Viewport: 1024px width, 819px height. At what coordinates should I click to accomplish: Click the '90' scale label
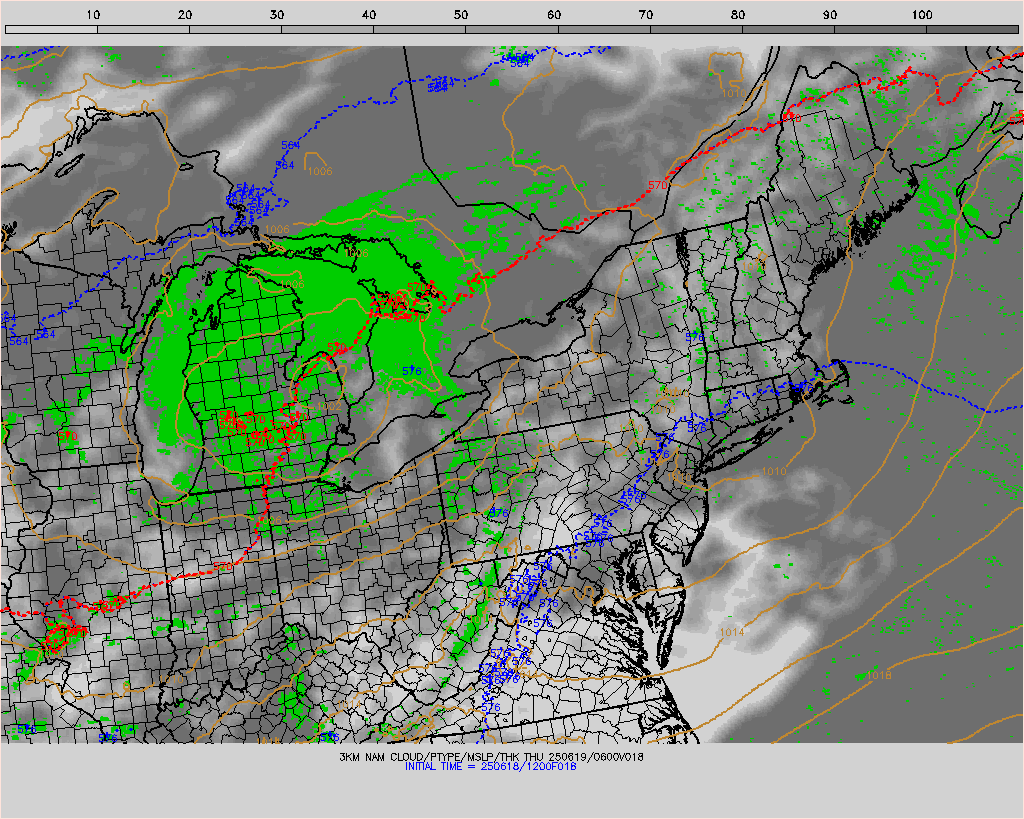click(x=830, y=14)
